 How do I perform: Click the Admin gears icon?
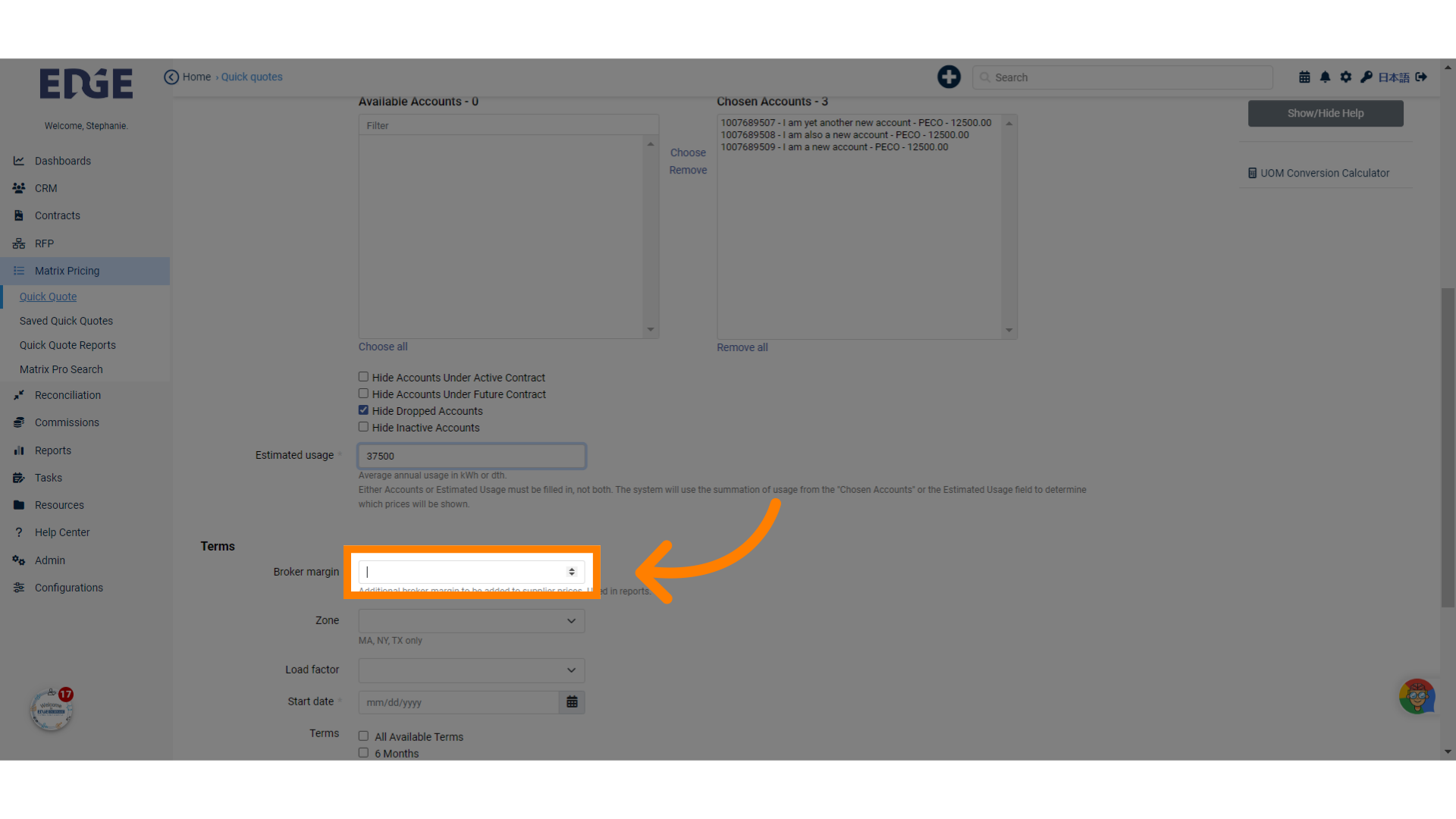click(19, 560)
